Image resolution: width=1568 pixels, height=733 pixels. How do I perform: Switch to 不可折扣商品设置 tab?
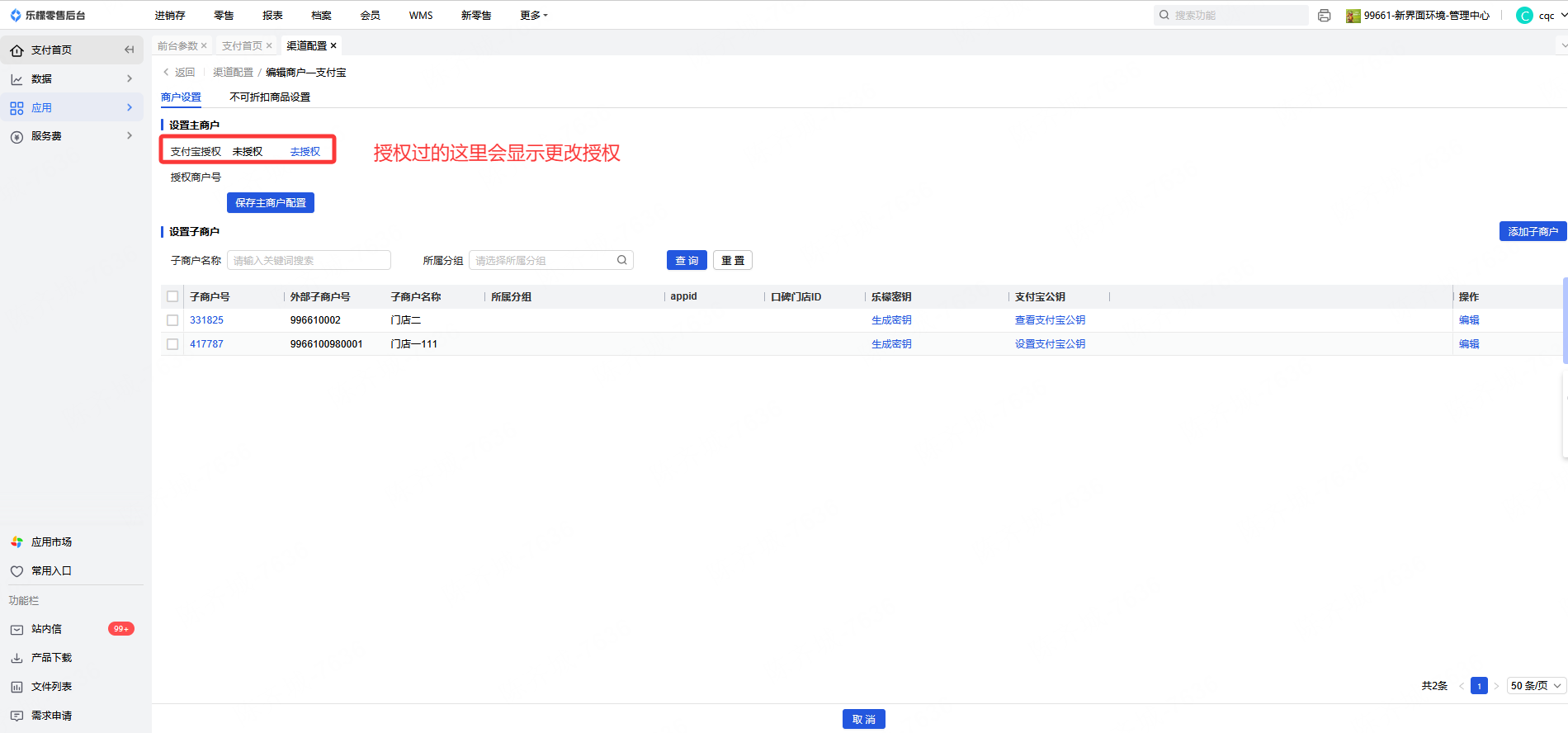point(270,97)
